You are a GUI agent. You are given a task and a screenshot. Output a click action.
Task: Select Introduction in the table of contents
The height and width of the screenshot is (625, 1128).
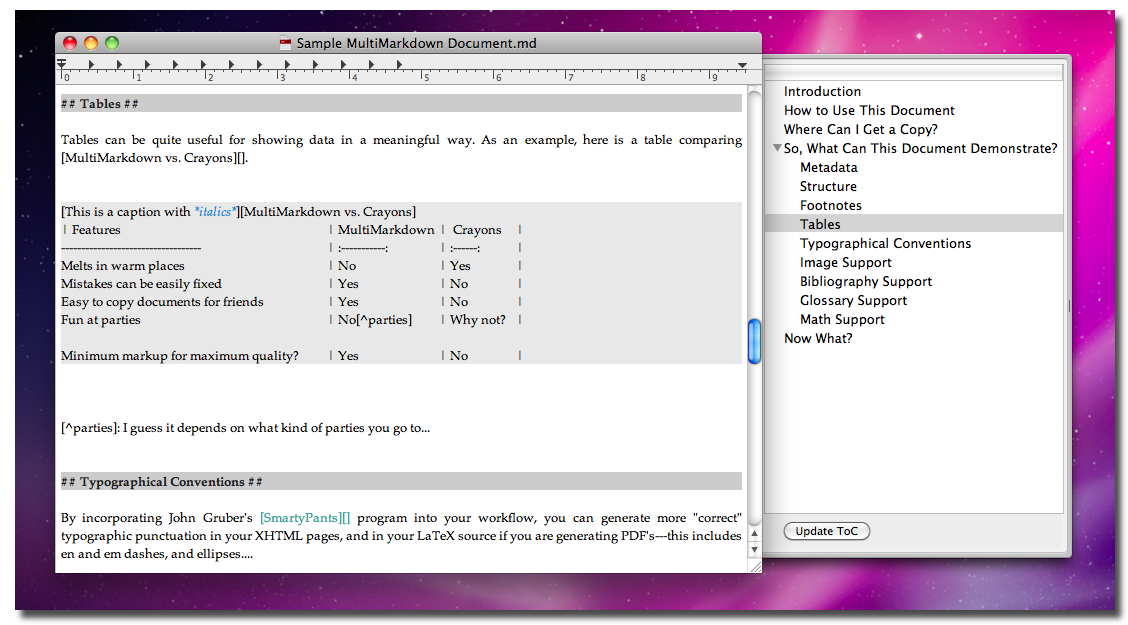click(822, 91)
